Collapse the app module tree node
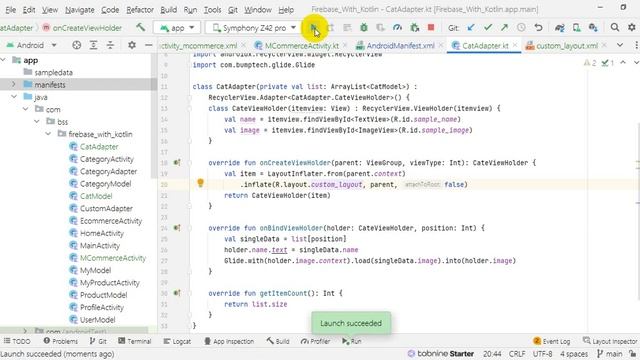Viewport: 640px width, 360px height. coord(4,60)
